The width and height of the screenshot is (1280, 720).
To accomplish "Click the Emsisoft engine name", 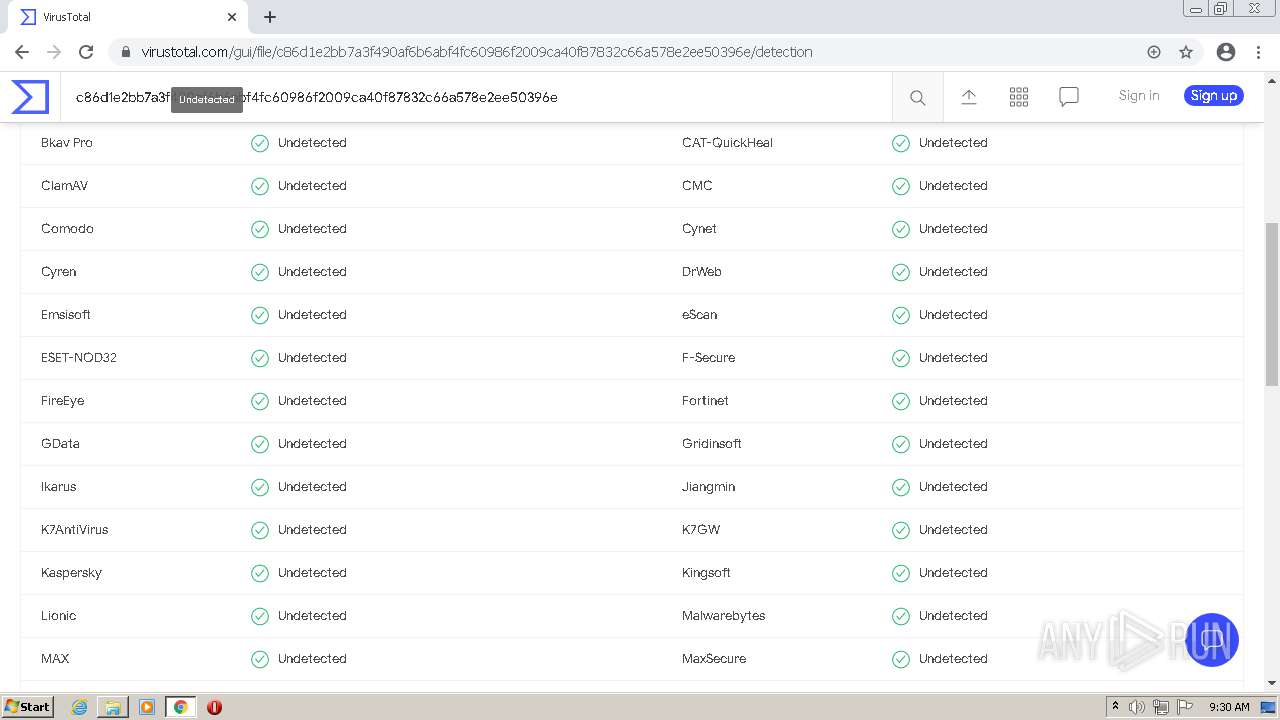I will coord(66,315).
